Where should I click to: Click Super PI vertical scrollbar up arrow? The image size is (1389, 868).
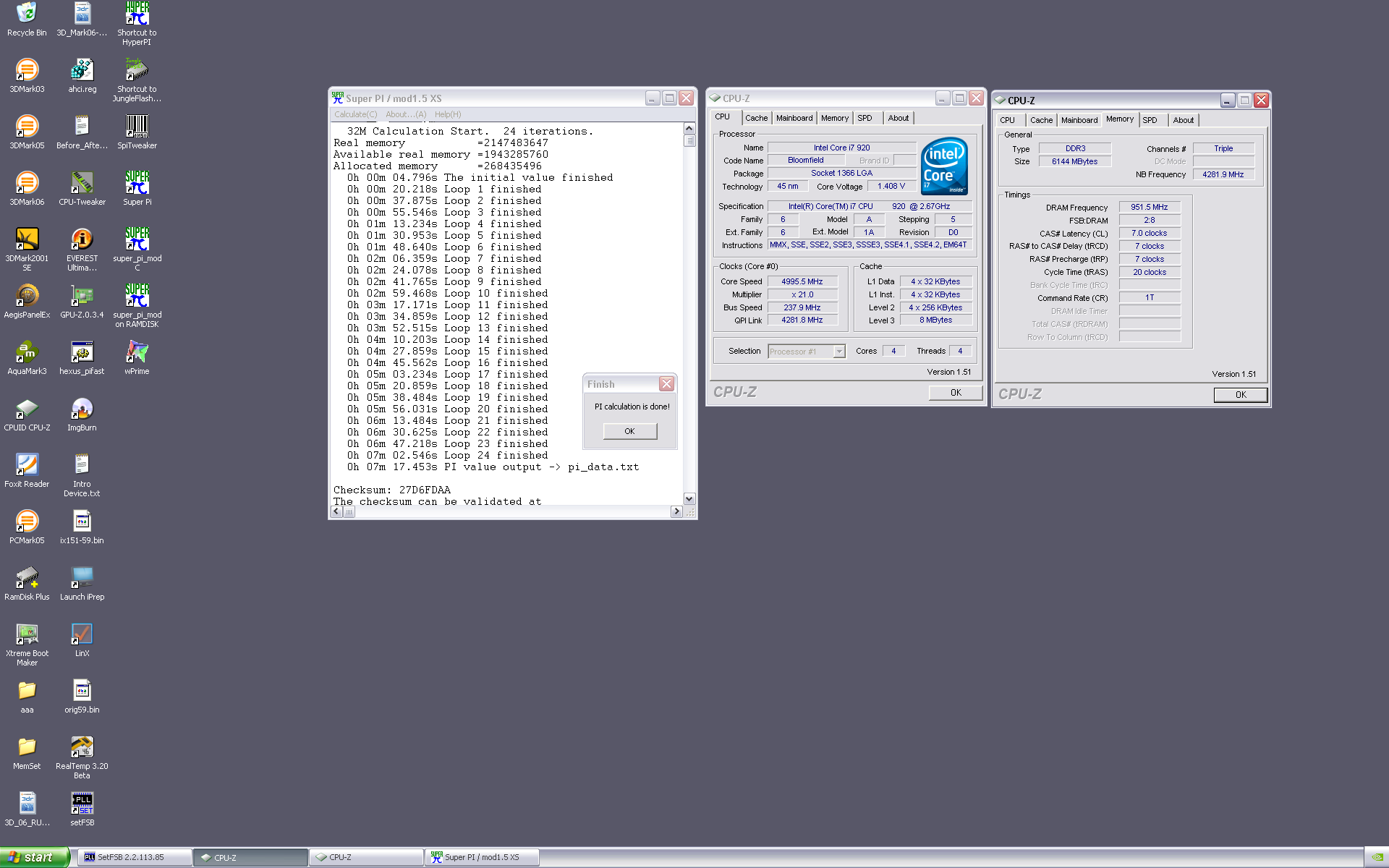(689, 128)
